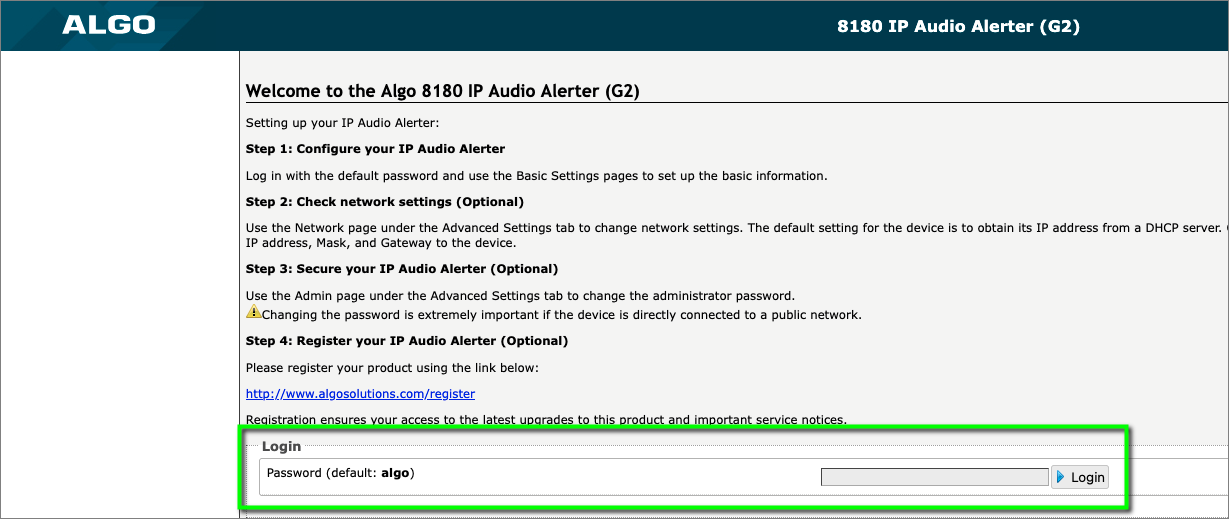Click the 'Changing the password is extremely important' note

tap(561, 314)
